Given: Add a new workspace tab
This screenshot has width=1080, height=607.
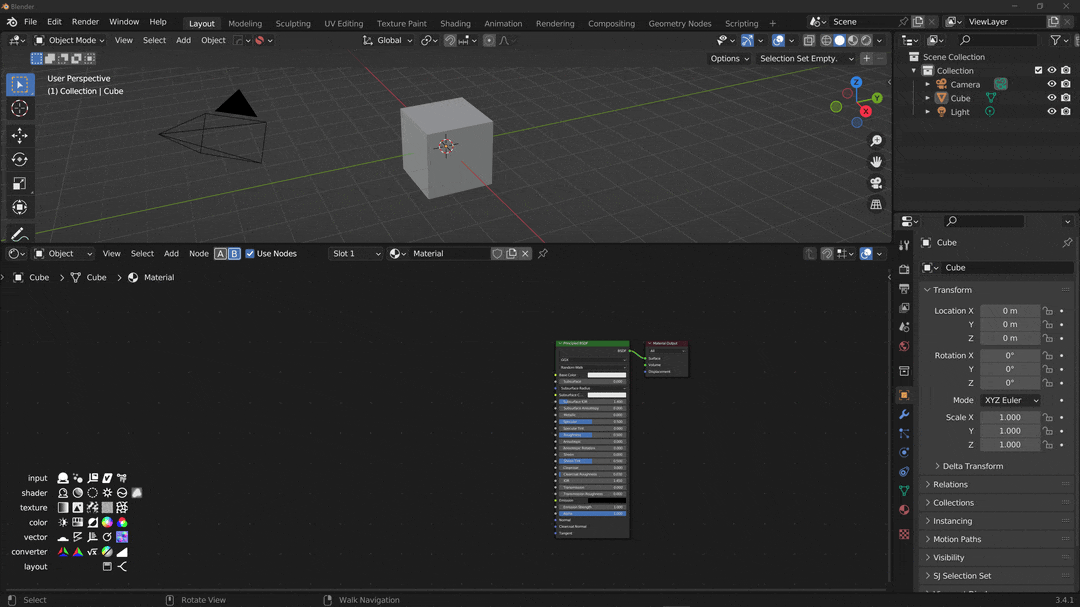Looking at the screenshot, I should [772, 23].
